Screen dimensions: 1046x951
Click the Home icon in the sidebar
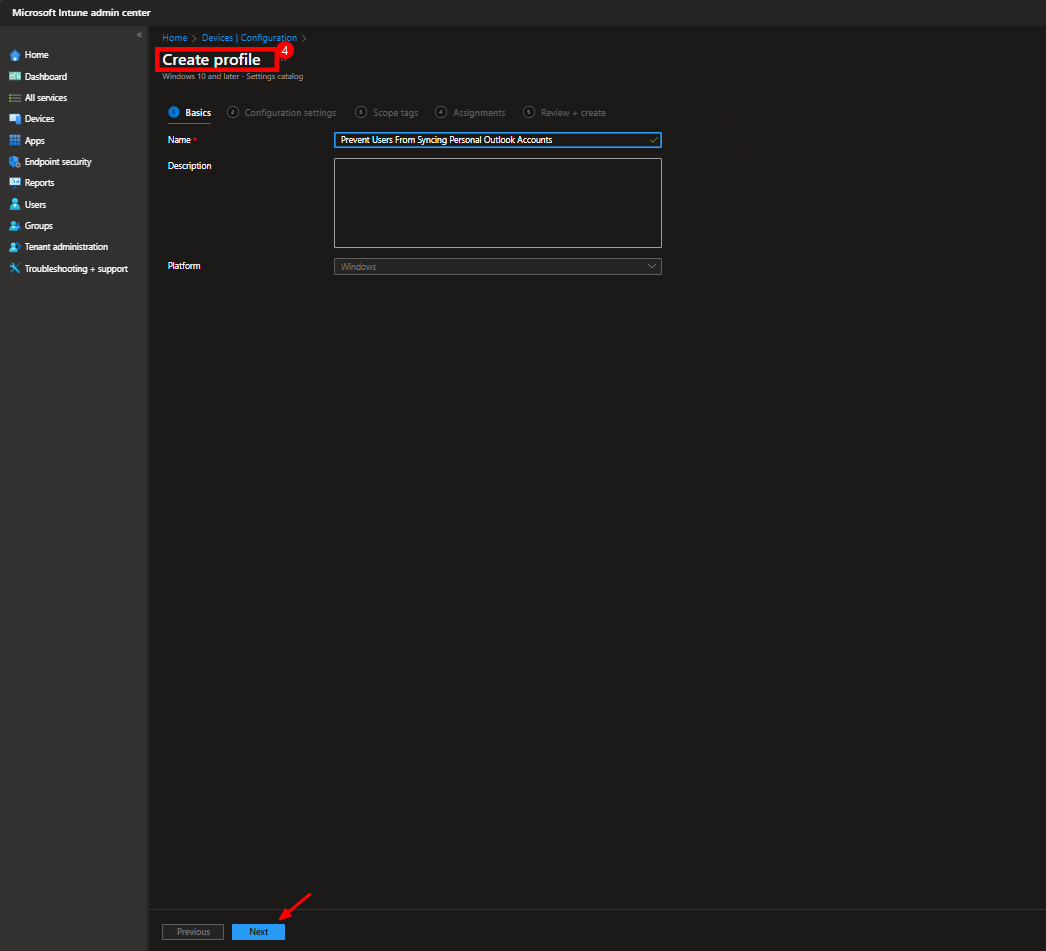click(x=15, y=55)
